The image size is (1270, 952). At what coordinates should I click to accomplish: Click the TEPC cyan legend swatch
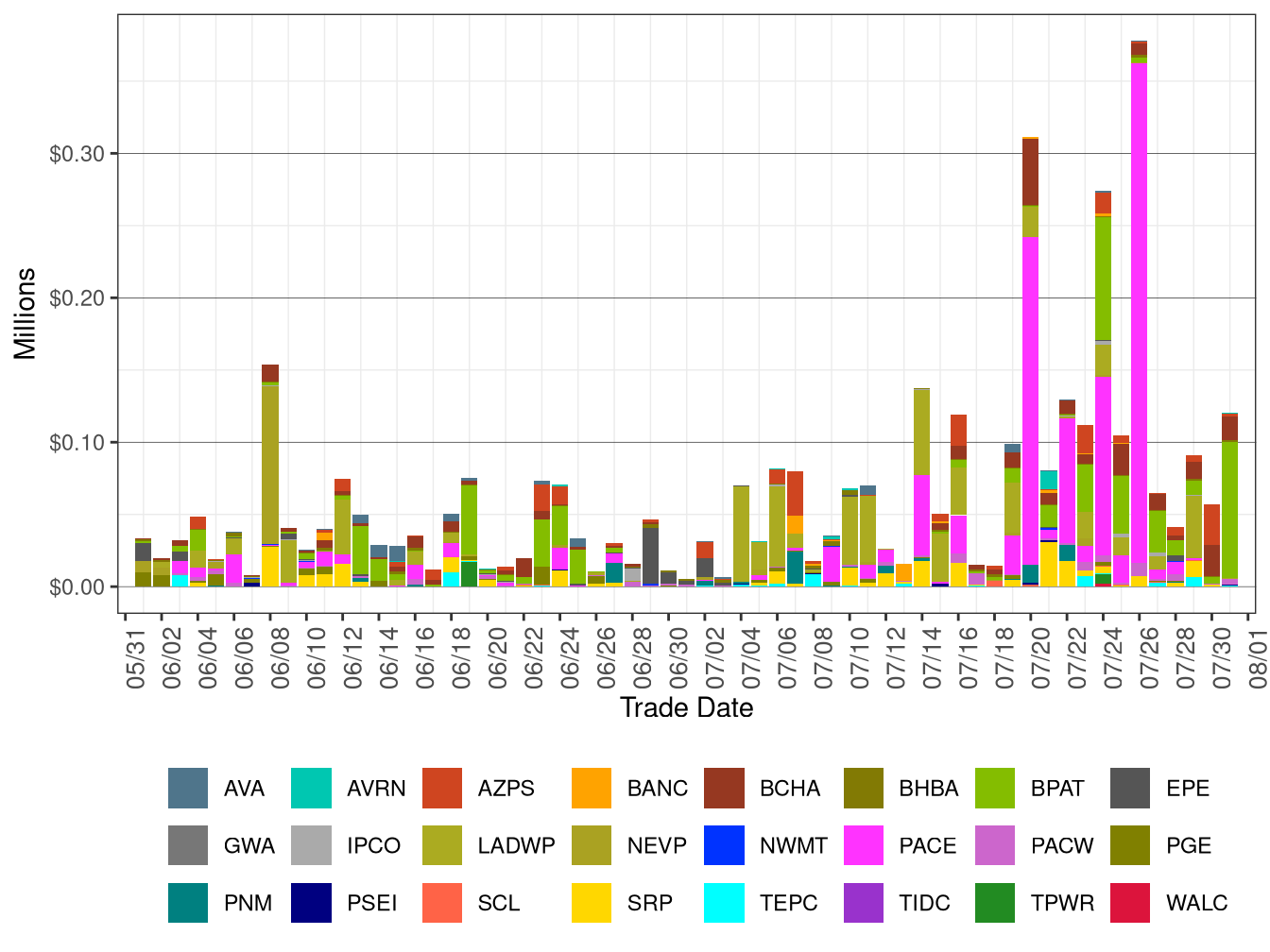[x=724, y=903]
